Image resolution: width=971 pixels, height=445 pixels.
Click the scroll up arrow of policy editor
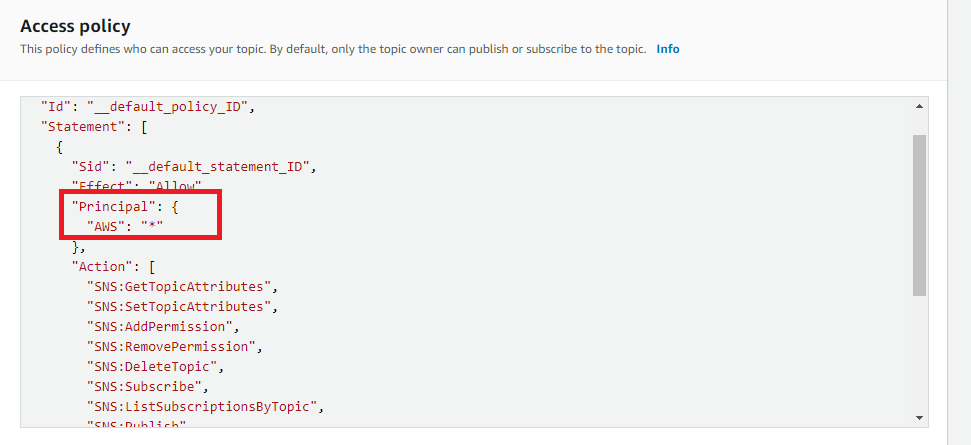[x=918, y=106]
